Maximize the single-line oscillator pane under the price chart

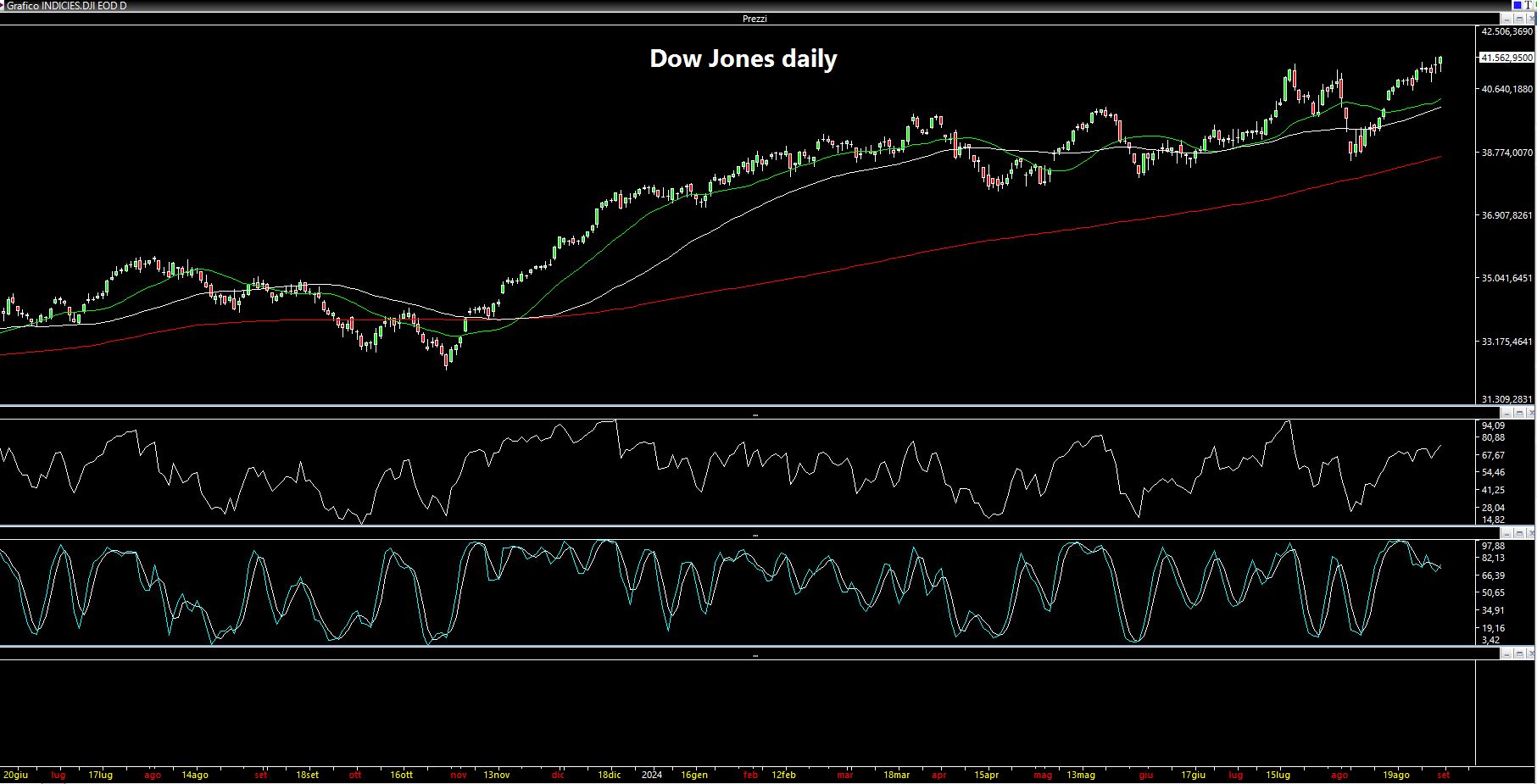pos(1519,413)
